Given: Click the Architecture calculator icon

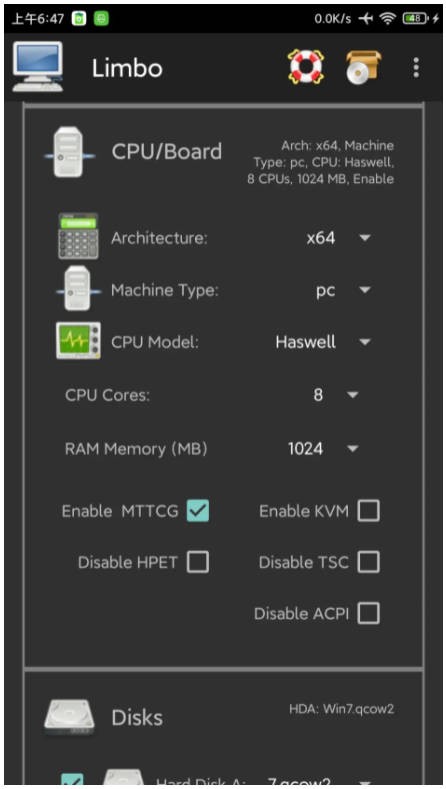Looking at the screenshot, I should pos(78,236).
